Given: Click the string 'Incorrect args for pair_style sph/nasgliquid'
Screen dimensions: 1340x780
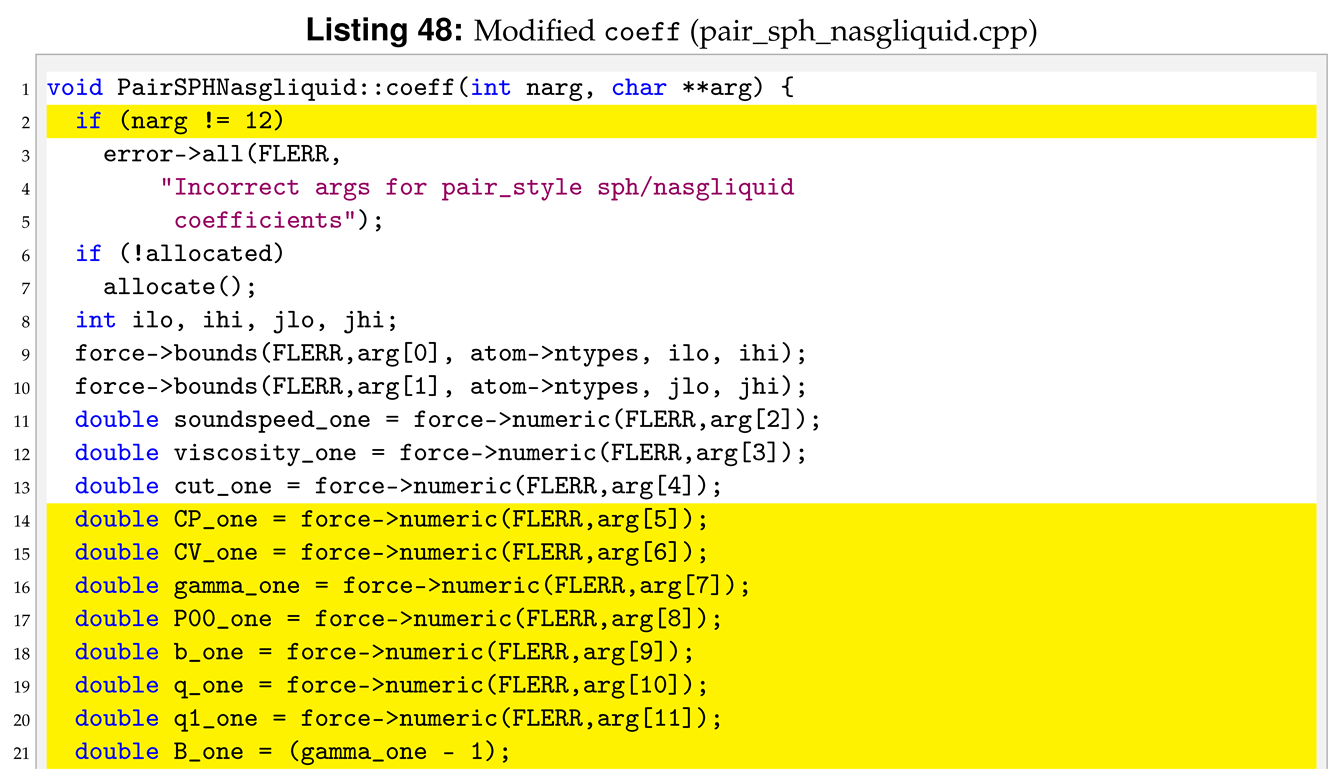Looking at the screenshot, I should (478, 187).
